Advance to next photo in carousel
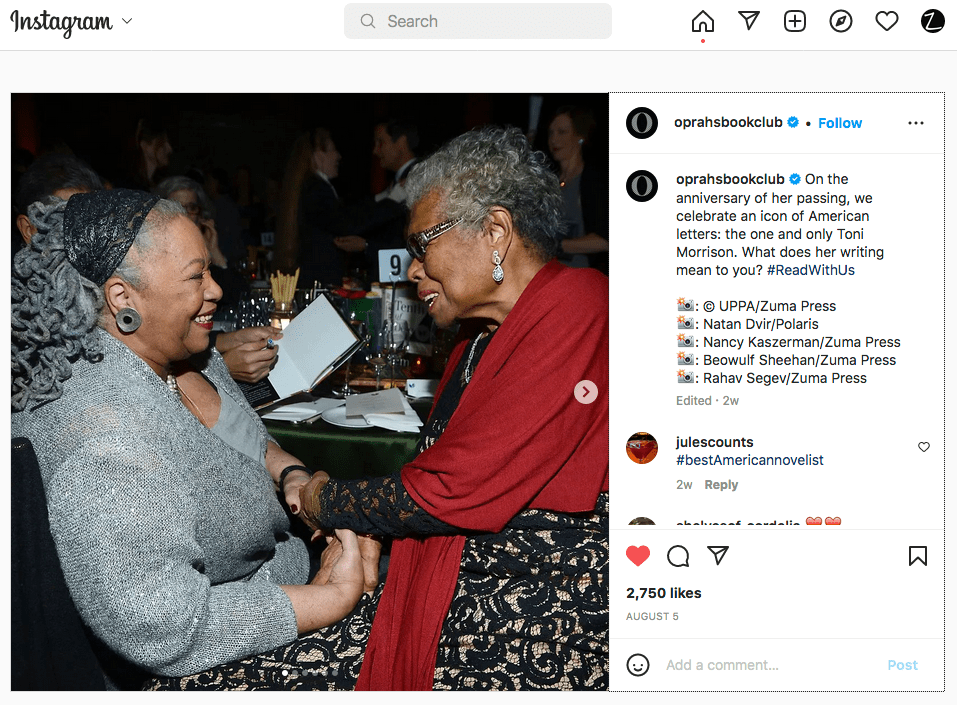The height and width of the screenshot is (705, 957). pos(585,392)
